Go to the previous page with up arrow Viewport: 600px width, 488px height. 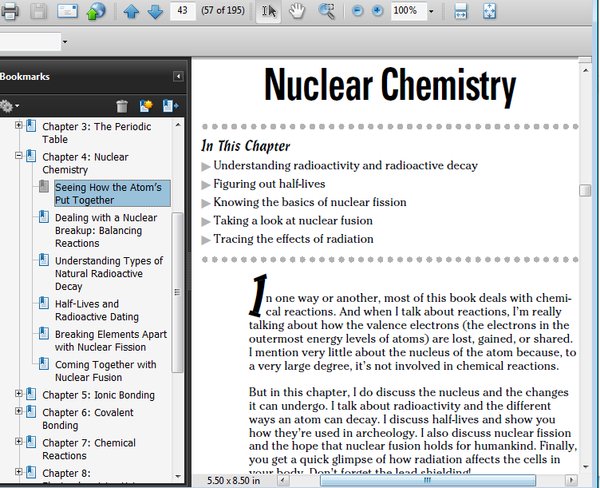[132, 11]
